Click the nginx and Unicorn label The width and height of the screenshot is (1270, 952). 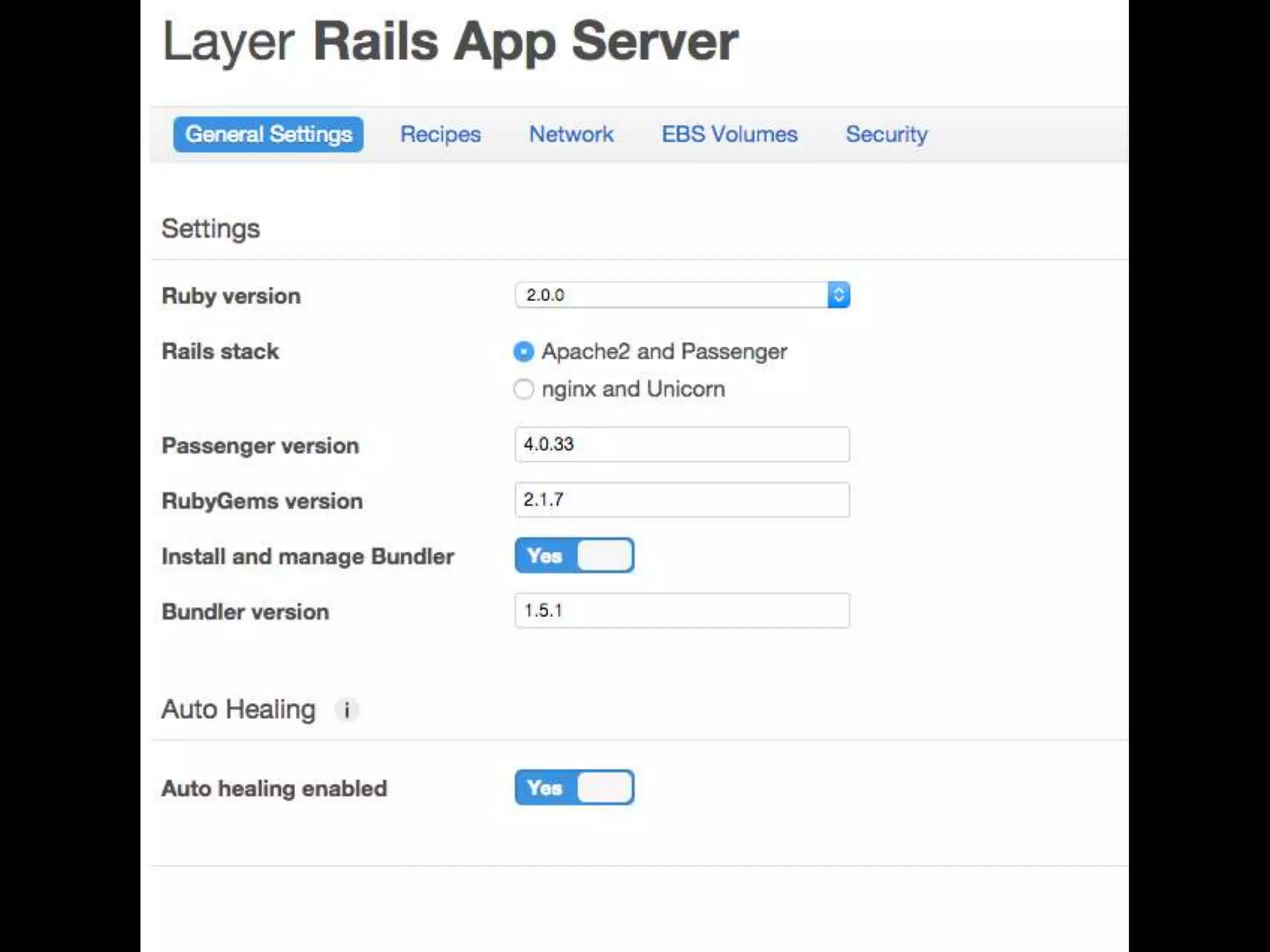(633, 389)
